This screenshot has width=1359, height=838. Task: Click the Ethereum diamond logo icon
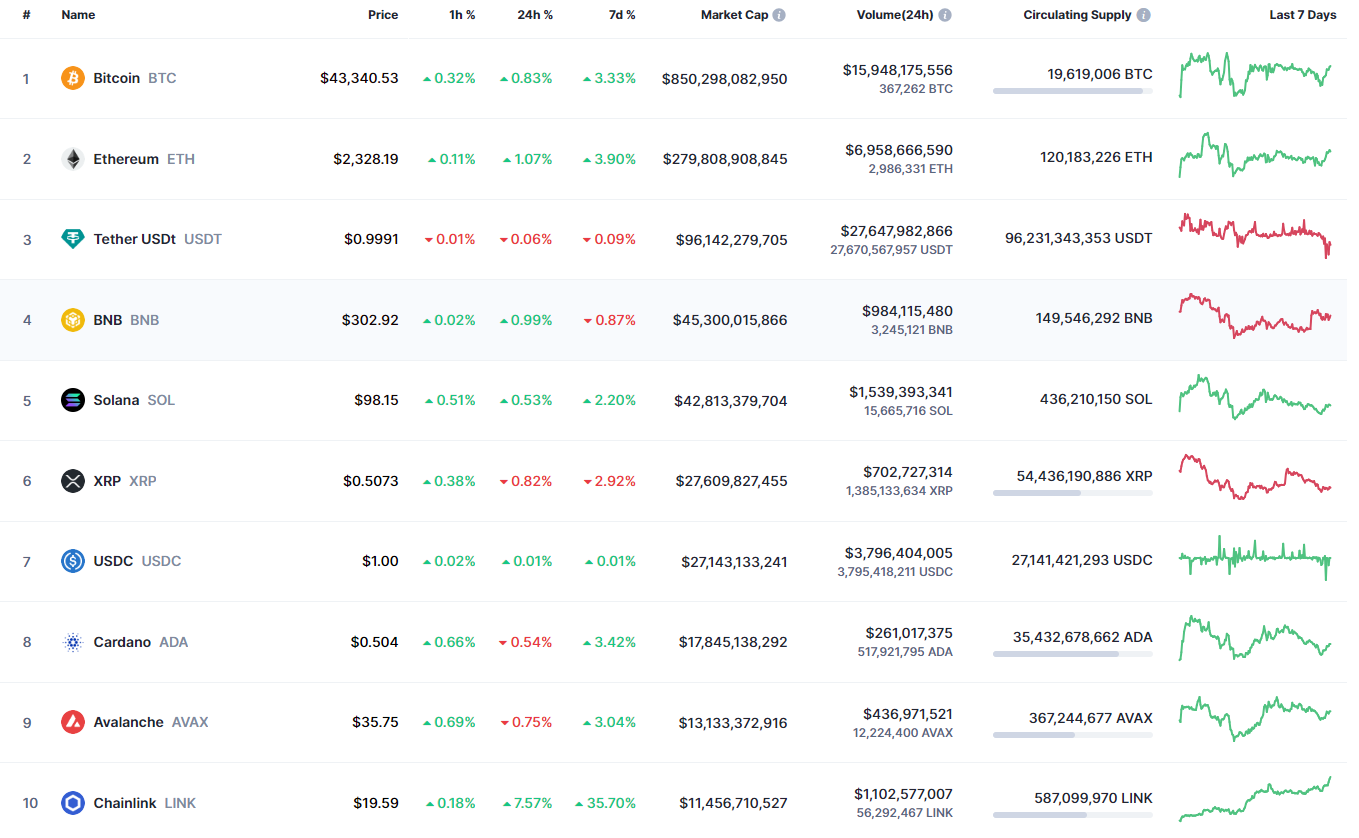pyautogui.click(x=73, y=159)
